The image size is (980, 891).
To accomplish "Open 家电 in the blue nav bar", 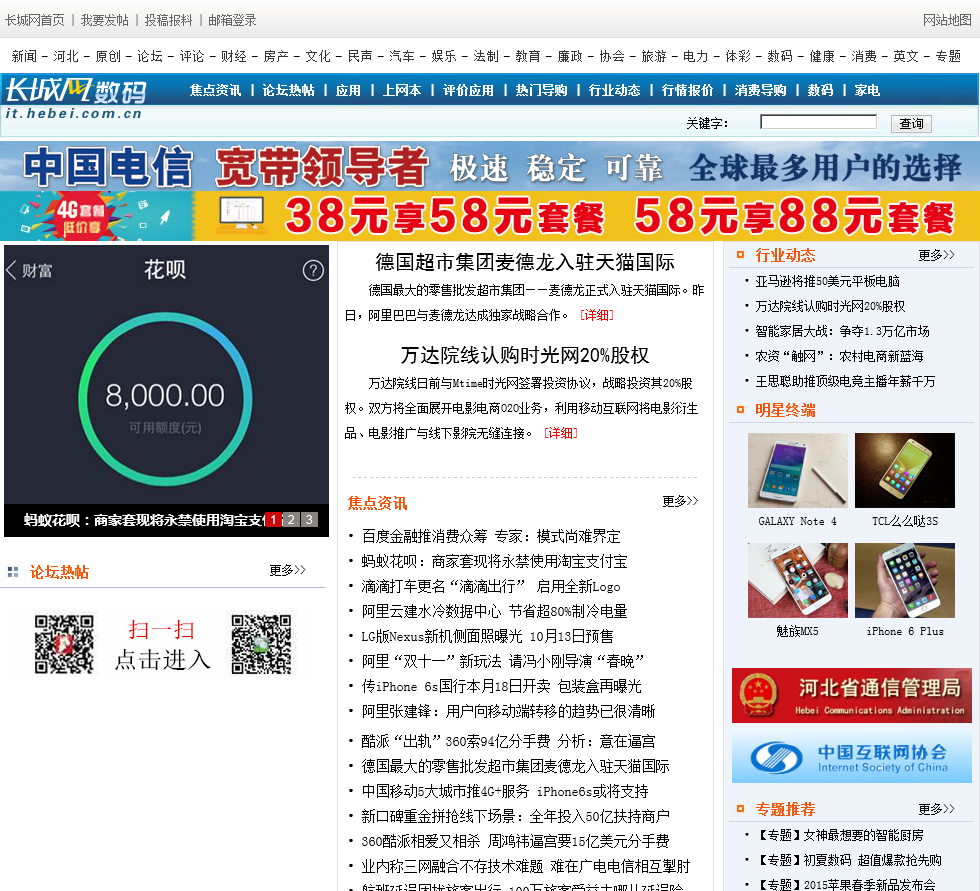I will point(867,90).
